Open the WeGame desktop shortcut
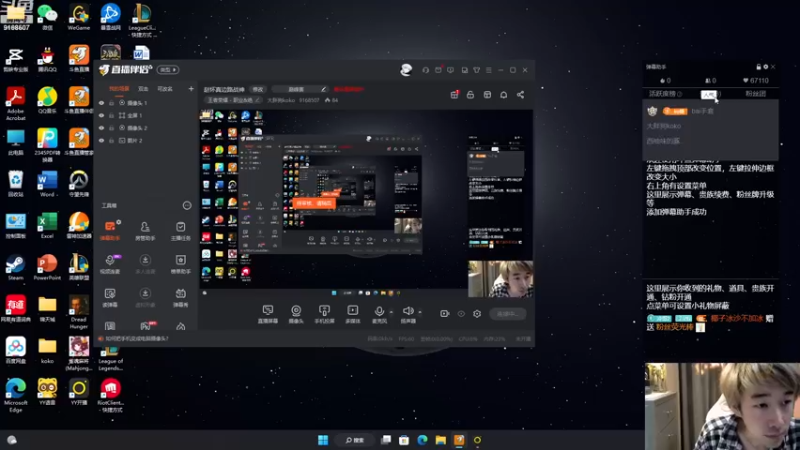This screenshot has width=800, height=450. tap(79, 17)
